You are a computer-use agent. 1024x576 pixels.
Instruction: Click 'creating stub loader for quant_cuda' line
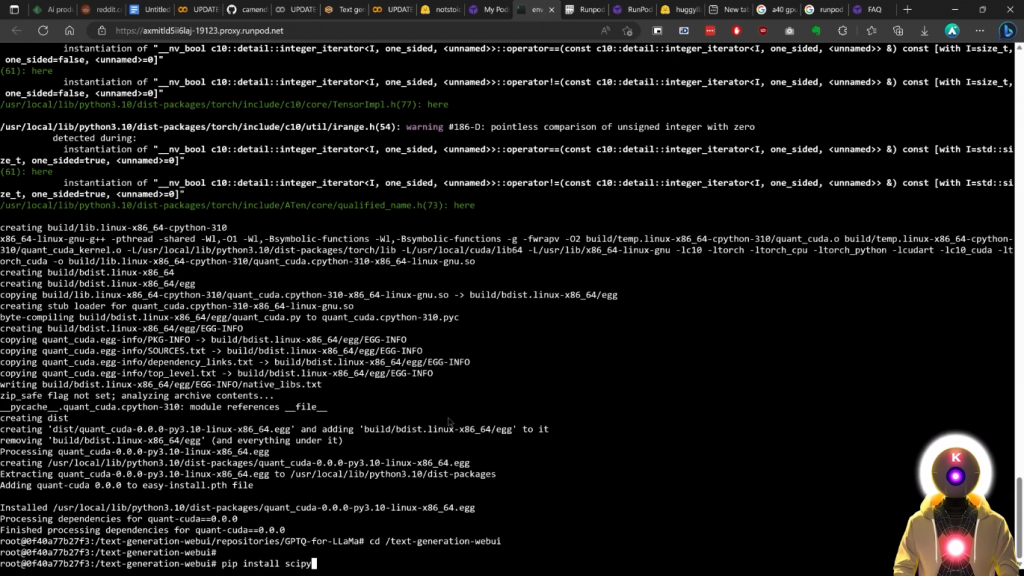[x=177, y=306]
